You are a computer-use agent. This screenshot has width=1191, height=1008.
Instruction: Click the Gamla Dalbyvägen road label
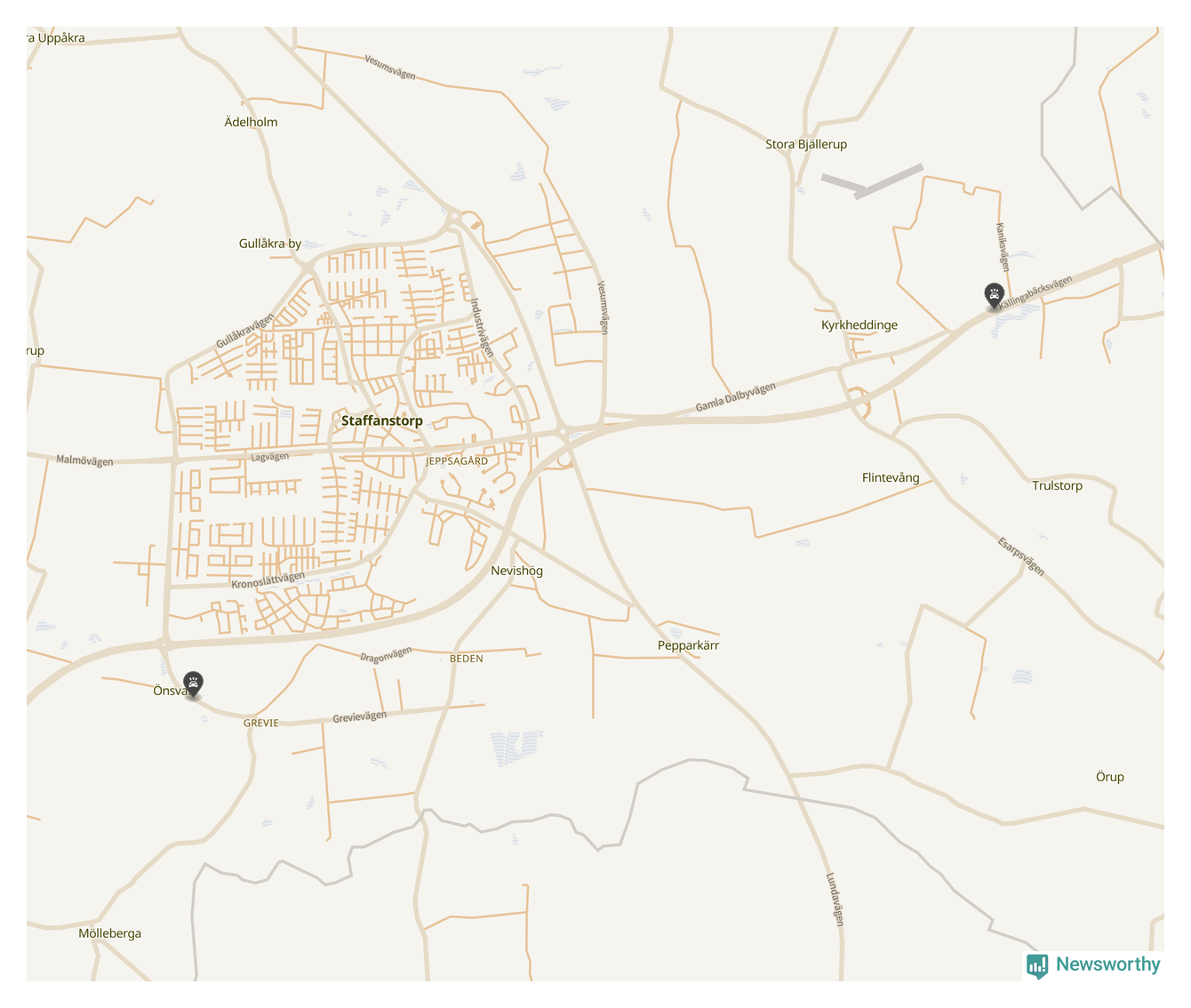(735, 397)
